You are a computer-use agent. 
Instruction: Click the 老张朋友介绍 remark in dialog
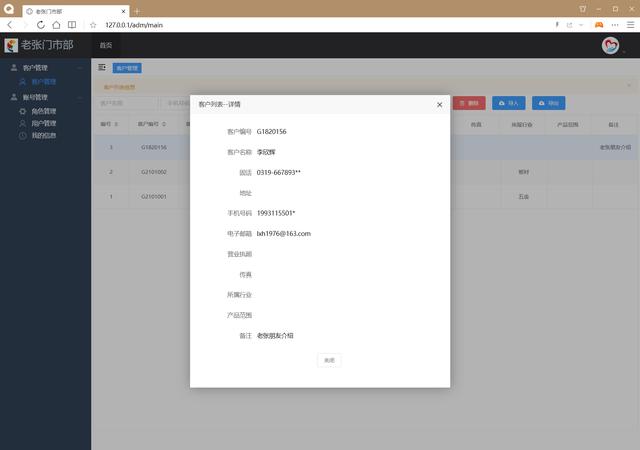[x=275, y=336]
